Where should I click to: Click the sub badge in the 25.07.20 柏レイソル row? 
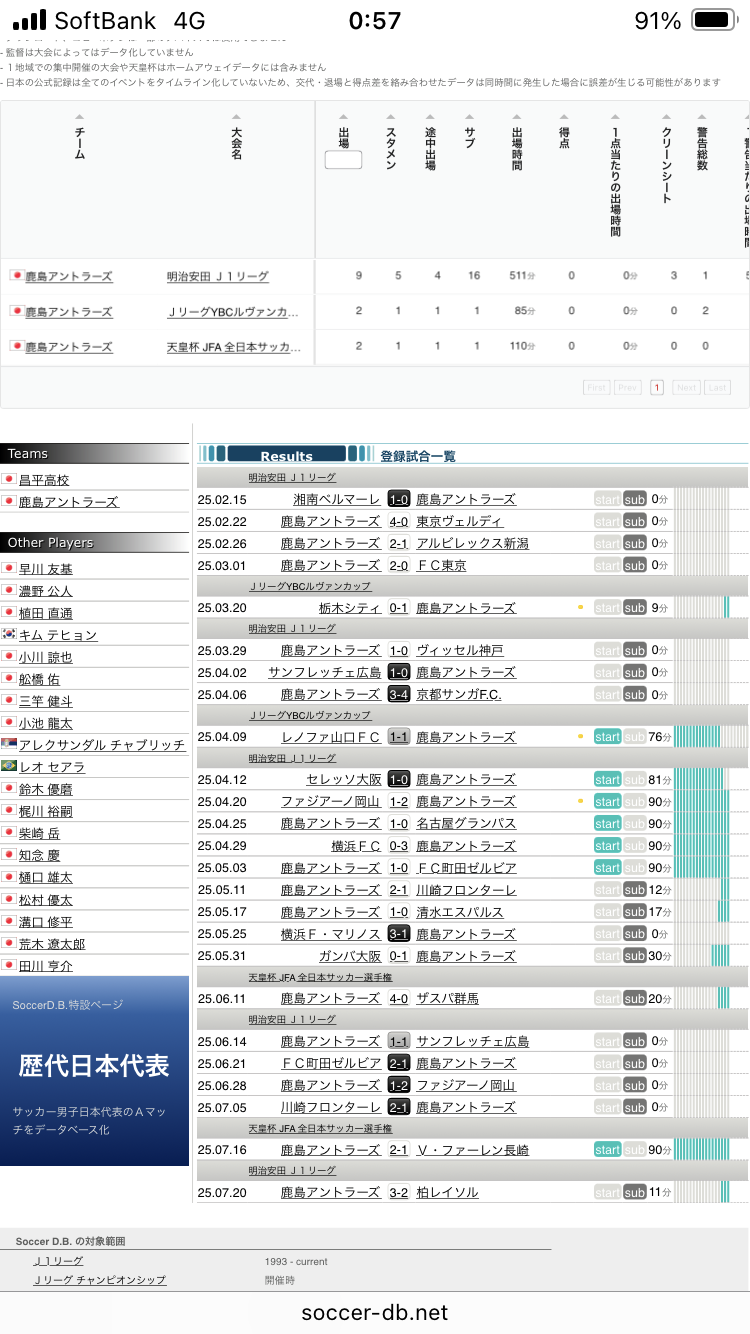[635, 1192]
